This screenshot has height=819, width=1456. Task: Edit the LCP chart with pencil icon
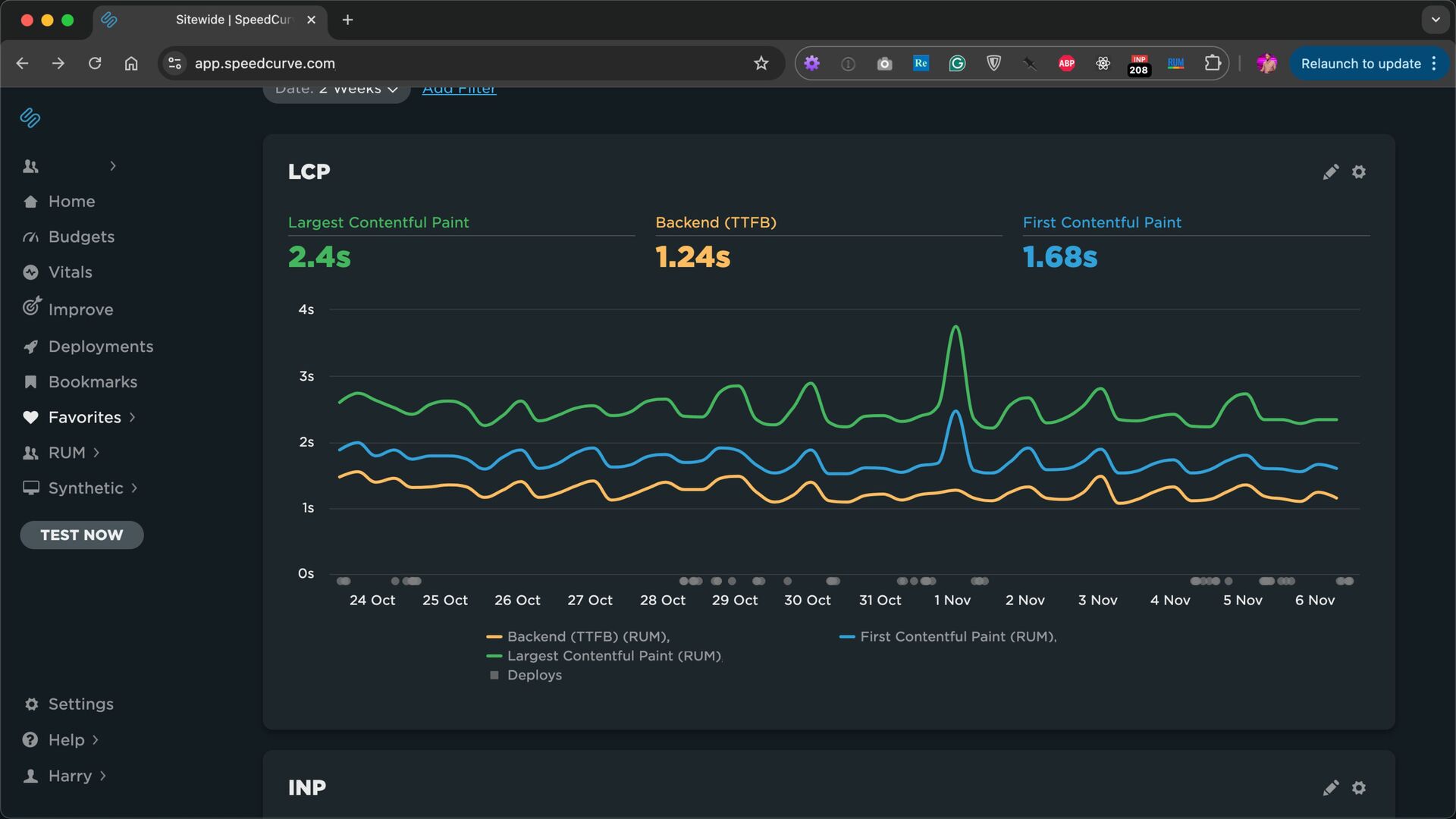(x=1331, y=172)
